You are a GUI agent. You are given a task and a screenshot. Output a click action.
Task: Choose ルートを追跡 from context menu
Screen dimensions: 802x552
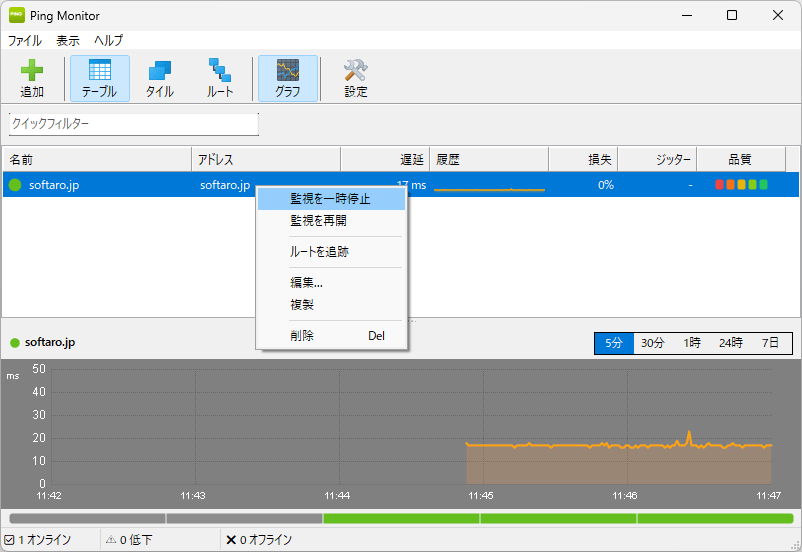click(x=319, y=252)
